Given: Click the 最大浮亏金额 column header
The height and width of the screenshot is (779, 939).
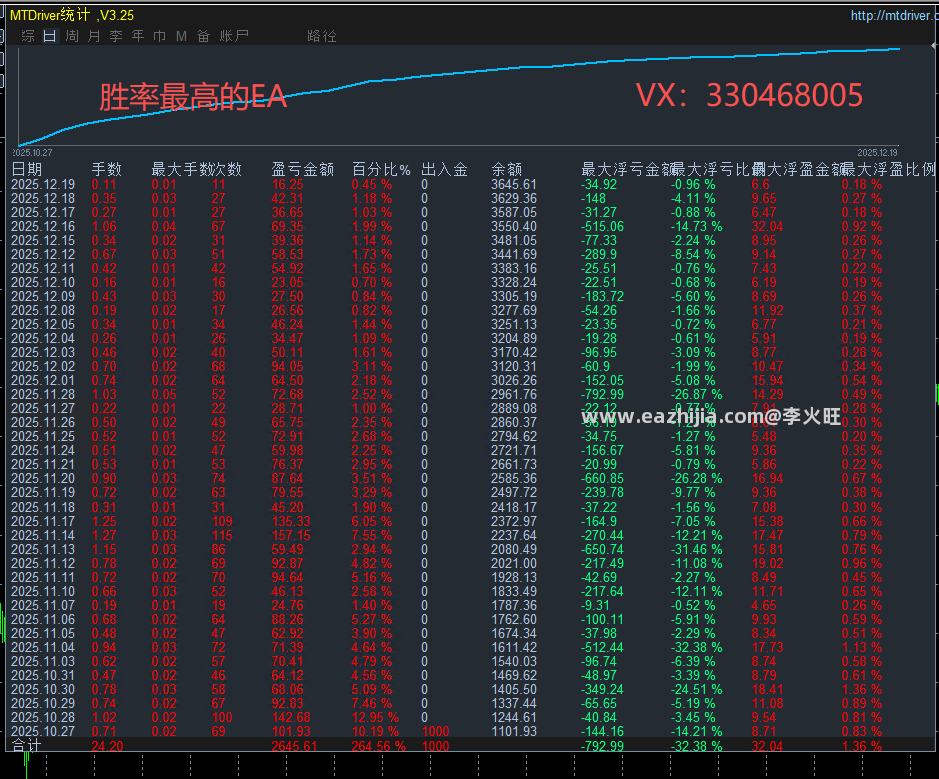Looking at the screenshot, I should 628,169.
